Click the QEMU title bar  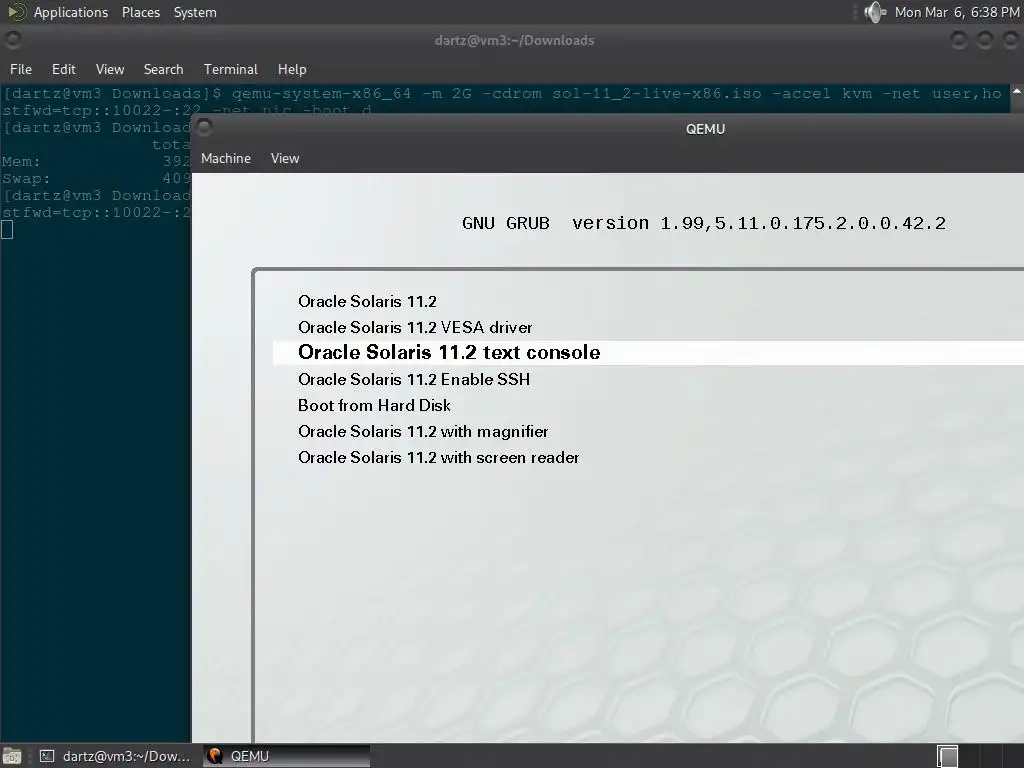point(607,129)
